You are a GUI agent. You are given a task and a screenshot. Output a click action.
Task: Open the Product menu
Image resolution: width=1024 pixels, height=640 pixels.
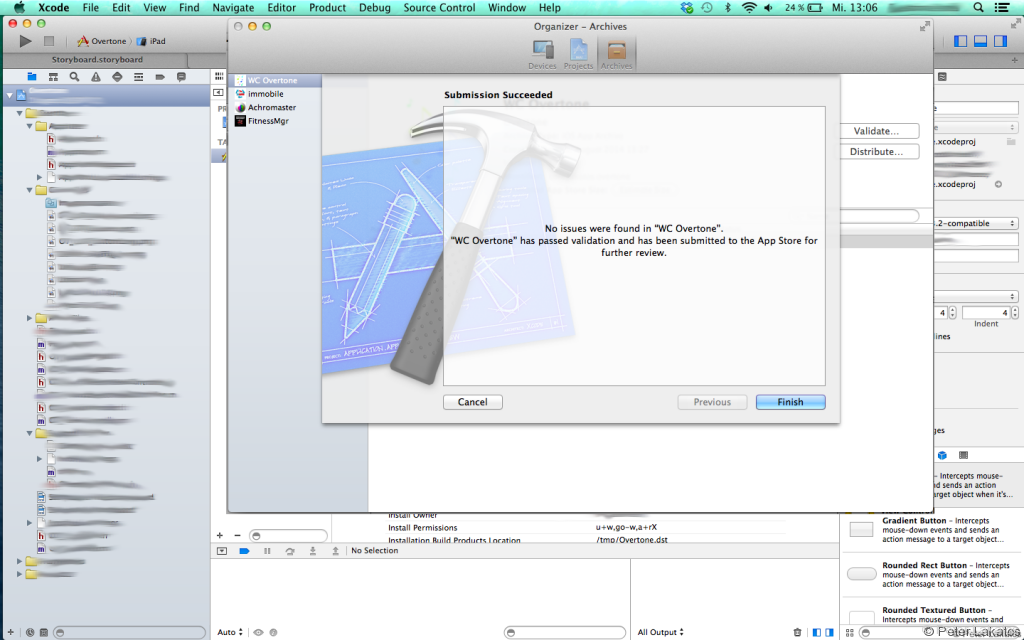[x=327, y=8]
